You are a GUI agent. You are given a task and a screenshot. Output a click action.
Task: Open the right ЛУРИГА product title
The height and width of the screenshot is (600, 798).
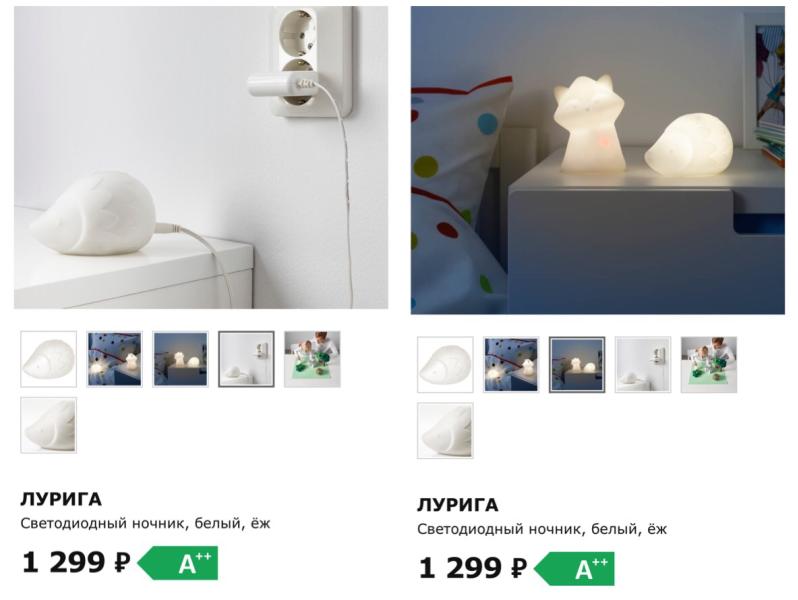coord(458,505)
